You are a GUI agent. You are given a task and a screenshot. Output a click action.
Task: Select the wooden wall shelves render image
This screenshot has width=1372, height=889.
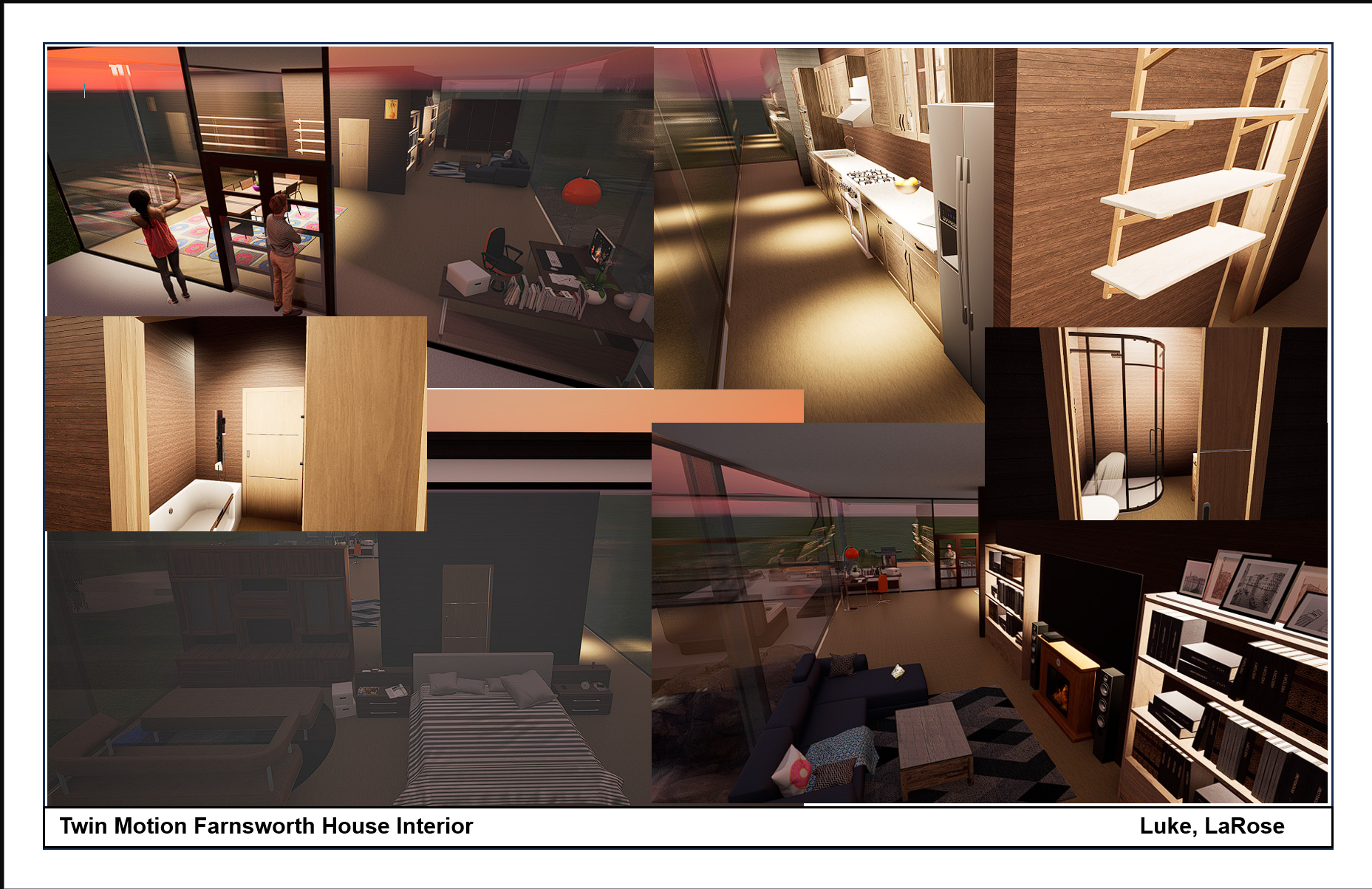[1160, 188]
